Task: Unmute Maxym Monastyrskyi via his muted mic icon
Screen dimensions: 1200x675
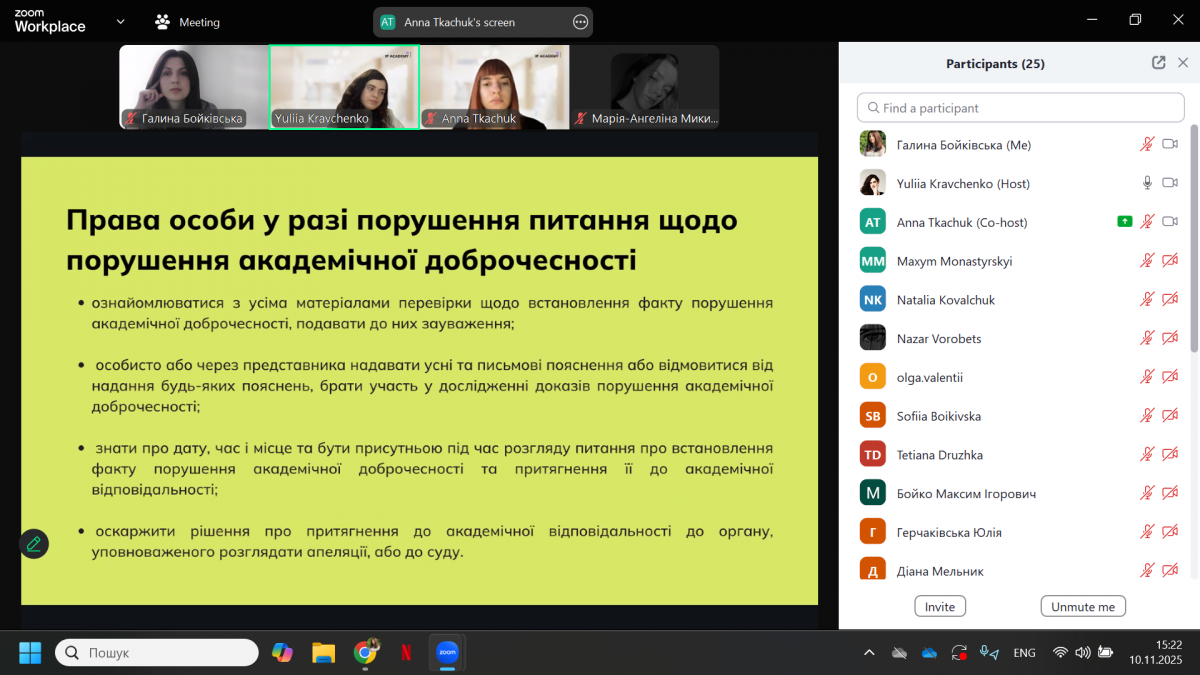Action: pyautogui.click(x=1146, y=260)
